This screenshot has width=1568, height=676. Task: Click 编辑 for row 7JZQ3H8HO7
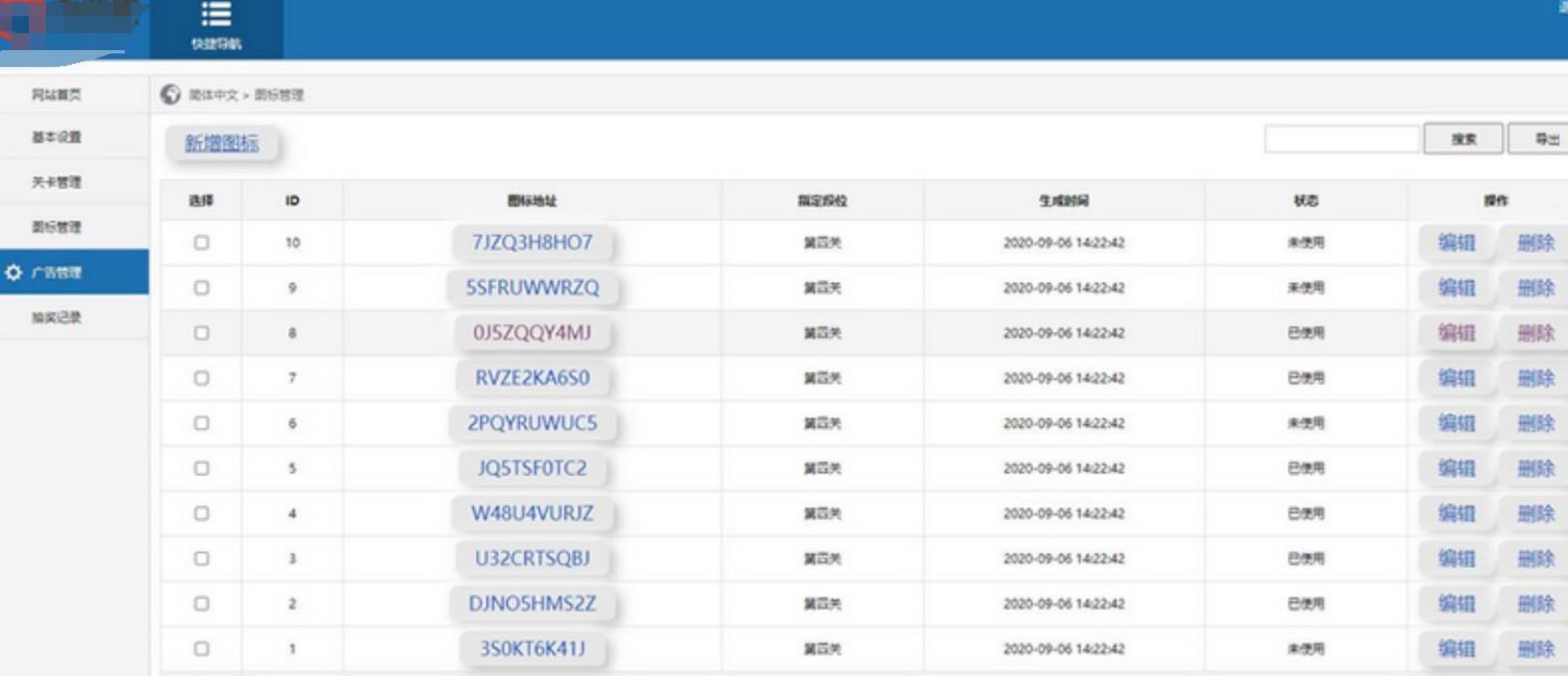click(x=1457, y=243)
